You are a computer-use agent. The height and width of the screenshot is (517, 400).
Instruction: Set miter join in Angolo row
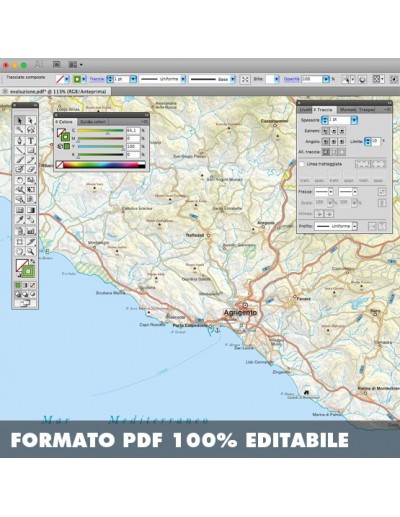point(325,142)
